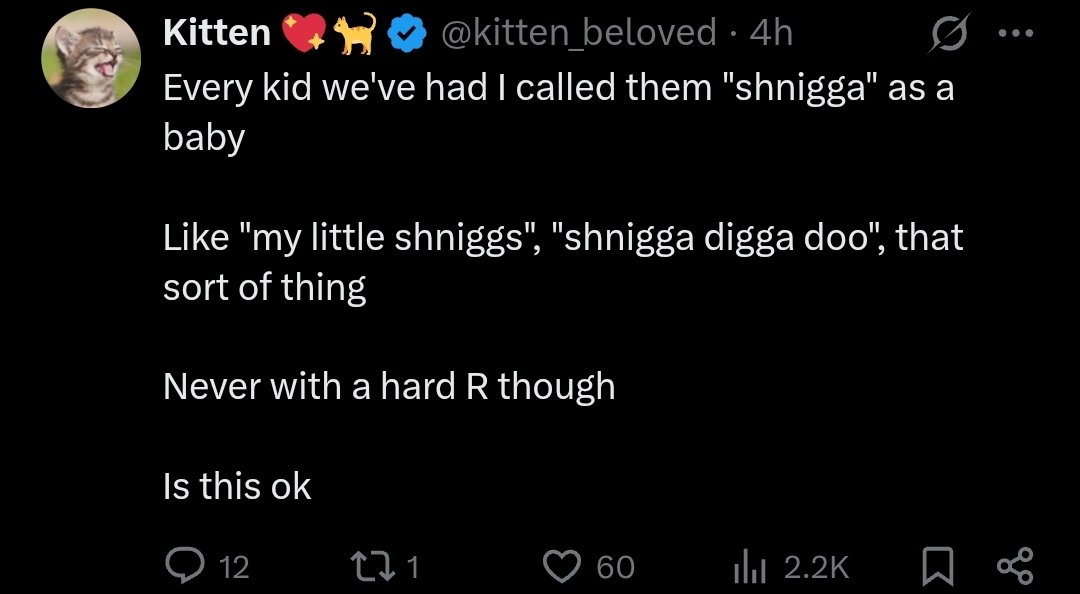Tap the like count 60
The height and width of the screenshot is (594, 1080).
(x=615, y=568)
